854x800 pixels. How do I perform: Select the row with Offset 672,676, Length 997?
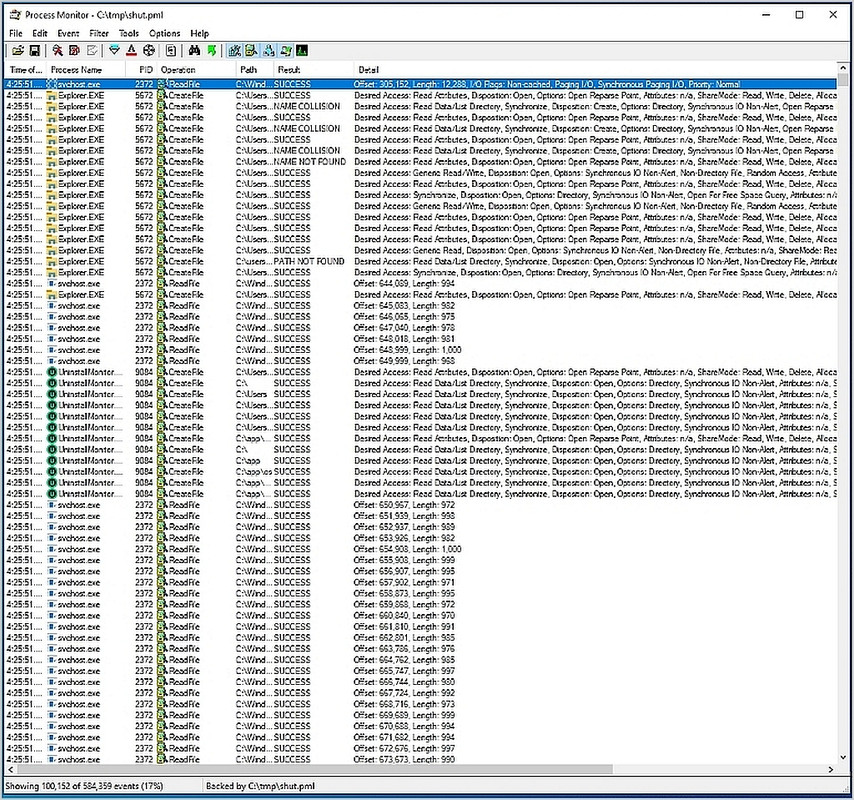pos(420,748)
